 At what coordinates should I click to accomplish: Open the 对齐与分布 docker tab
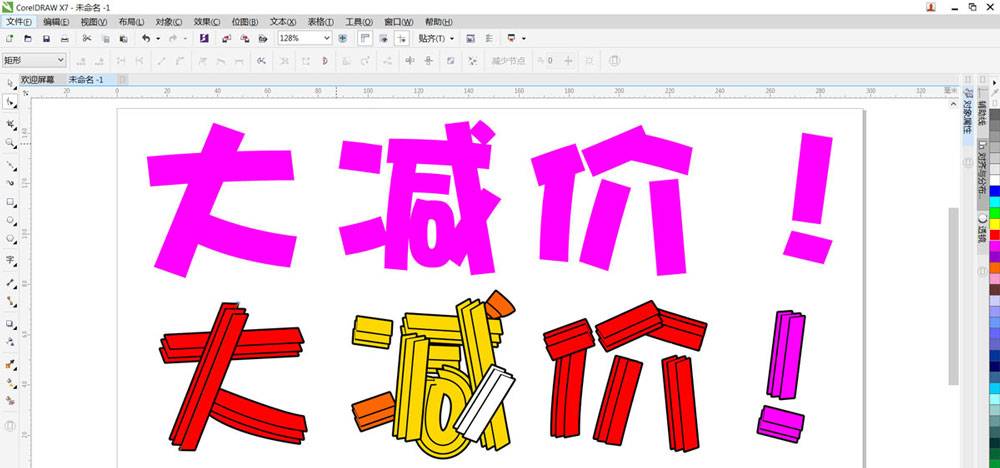point(981,170)
